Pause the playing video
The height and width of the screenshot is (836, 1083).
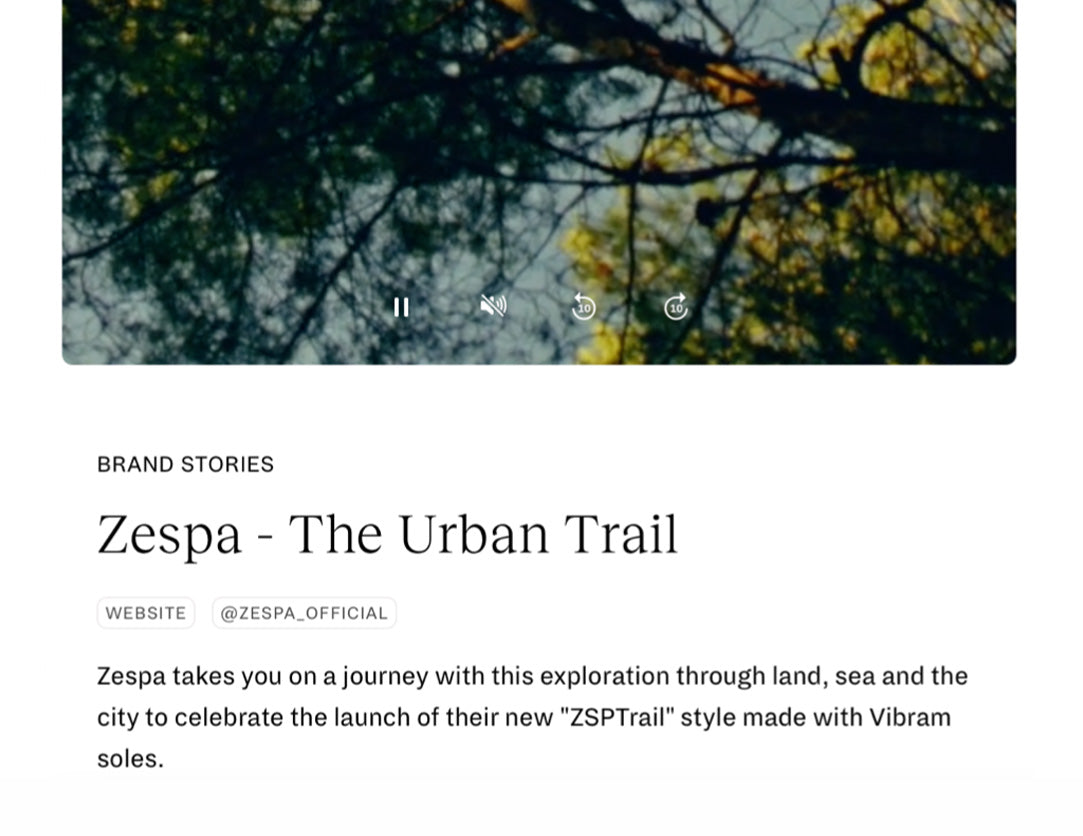(x=401, y=307)
